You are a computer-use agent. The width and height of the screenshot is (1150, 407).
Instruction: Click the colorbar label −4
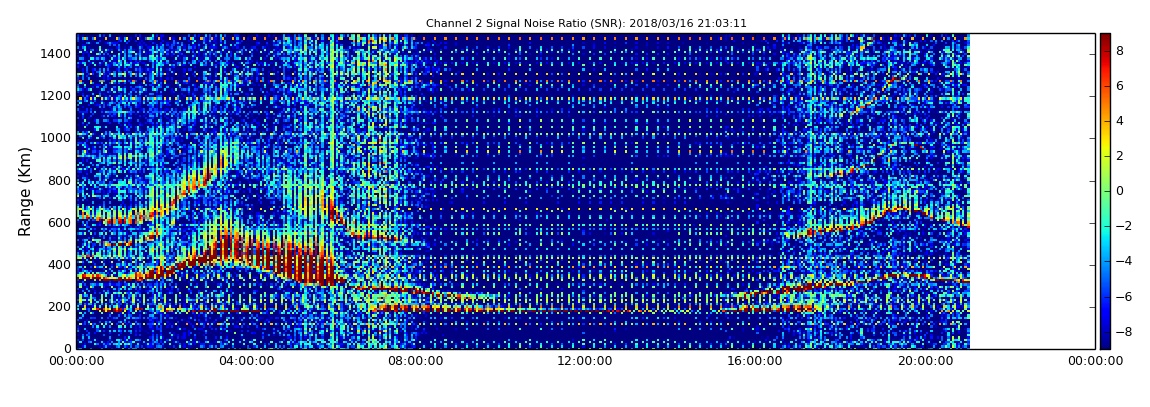coord(1124,261)
